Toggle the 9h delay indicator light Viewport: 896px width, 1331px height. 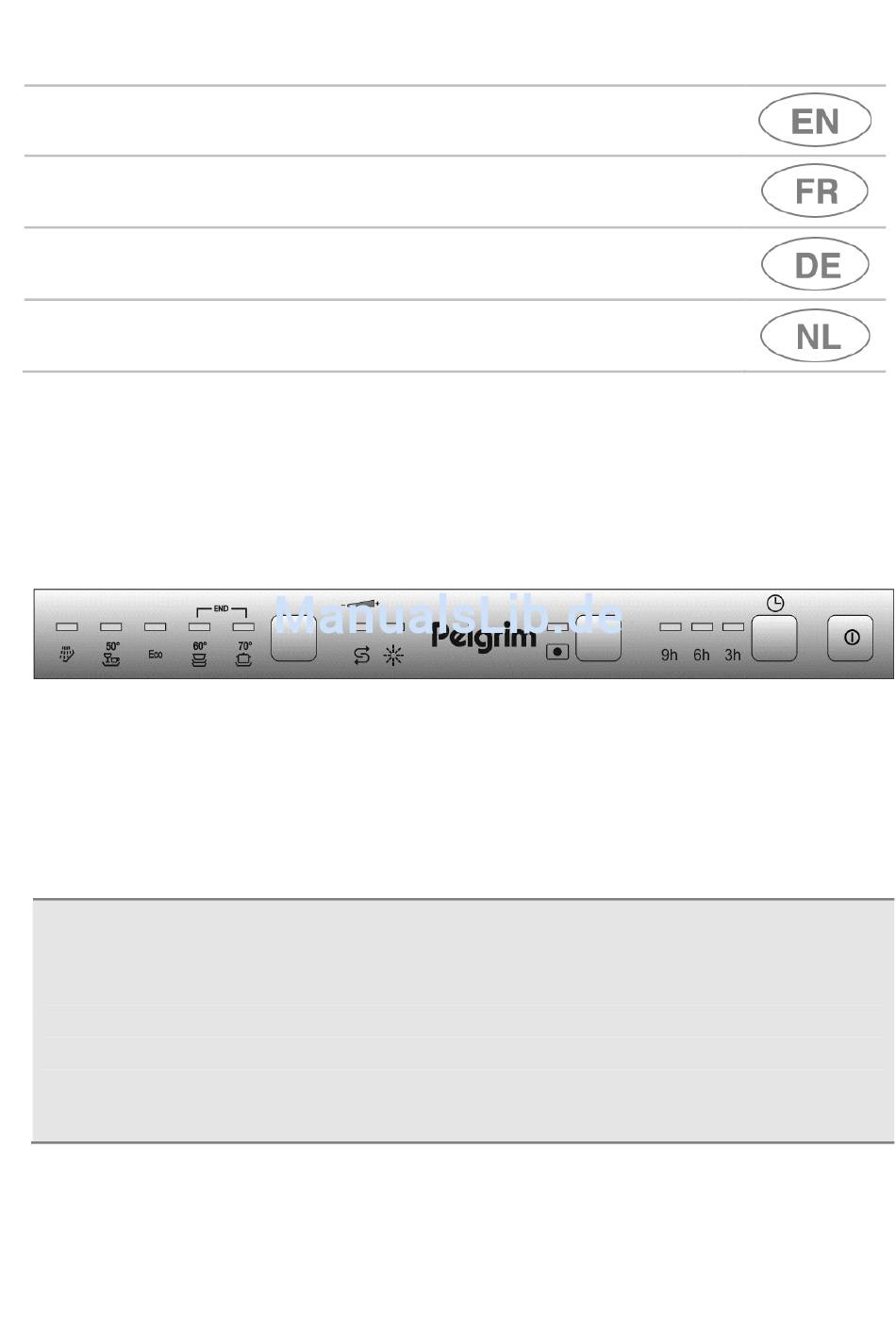click(x=671, y=626)
